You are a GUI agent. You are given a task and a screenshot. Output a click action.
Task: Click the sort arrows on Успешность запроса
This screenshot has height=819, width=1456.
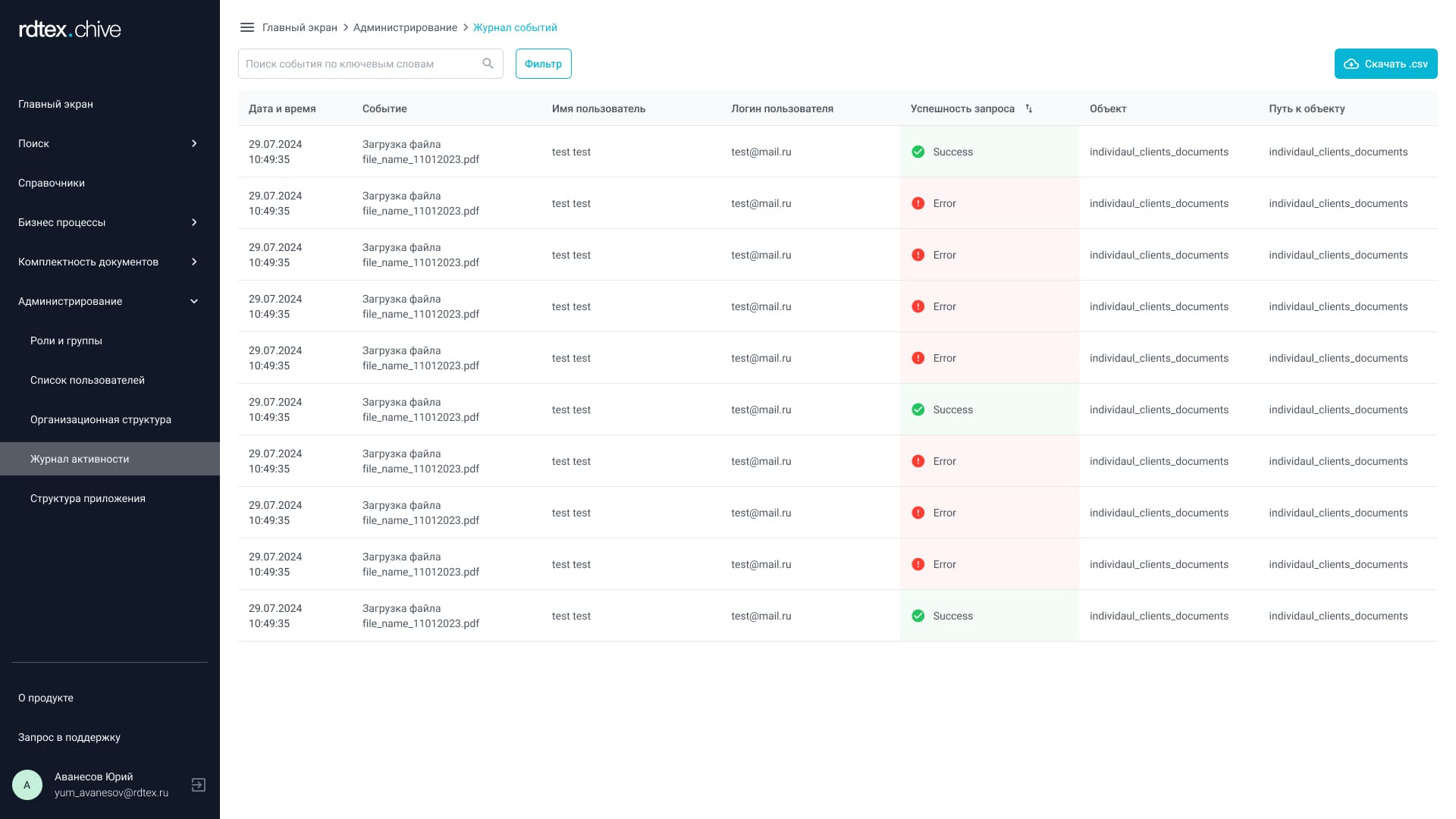click(x=1029, y=108)
